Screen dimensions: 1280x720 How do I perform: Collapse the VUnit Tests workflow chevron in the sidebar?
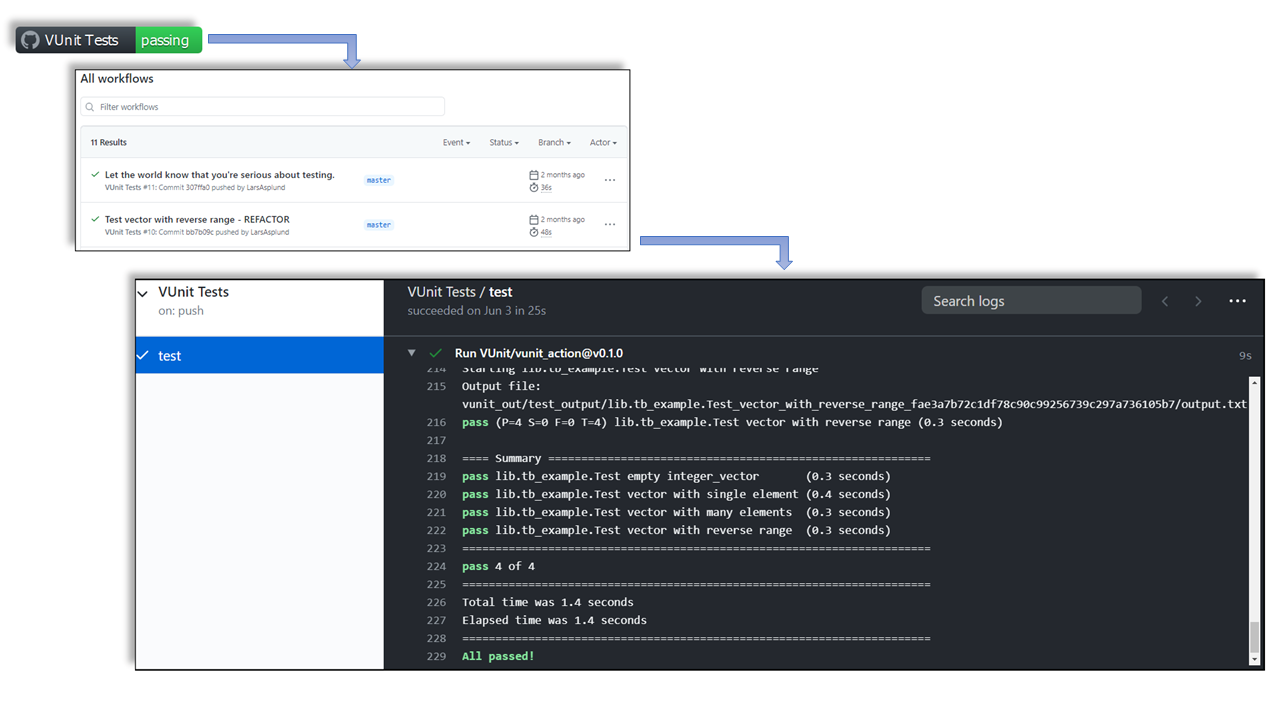[x=143, y=294]
